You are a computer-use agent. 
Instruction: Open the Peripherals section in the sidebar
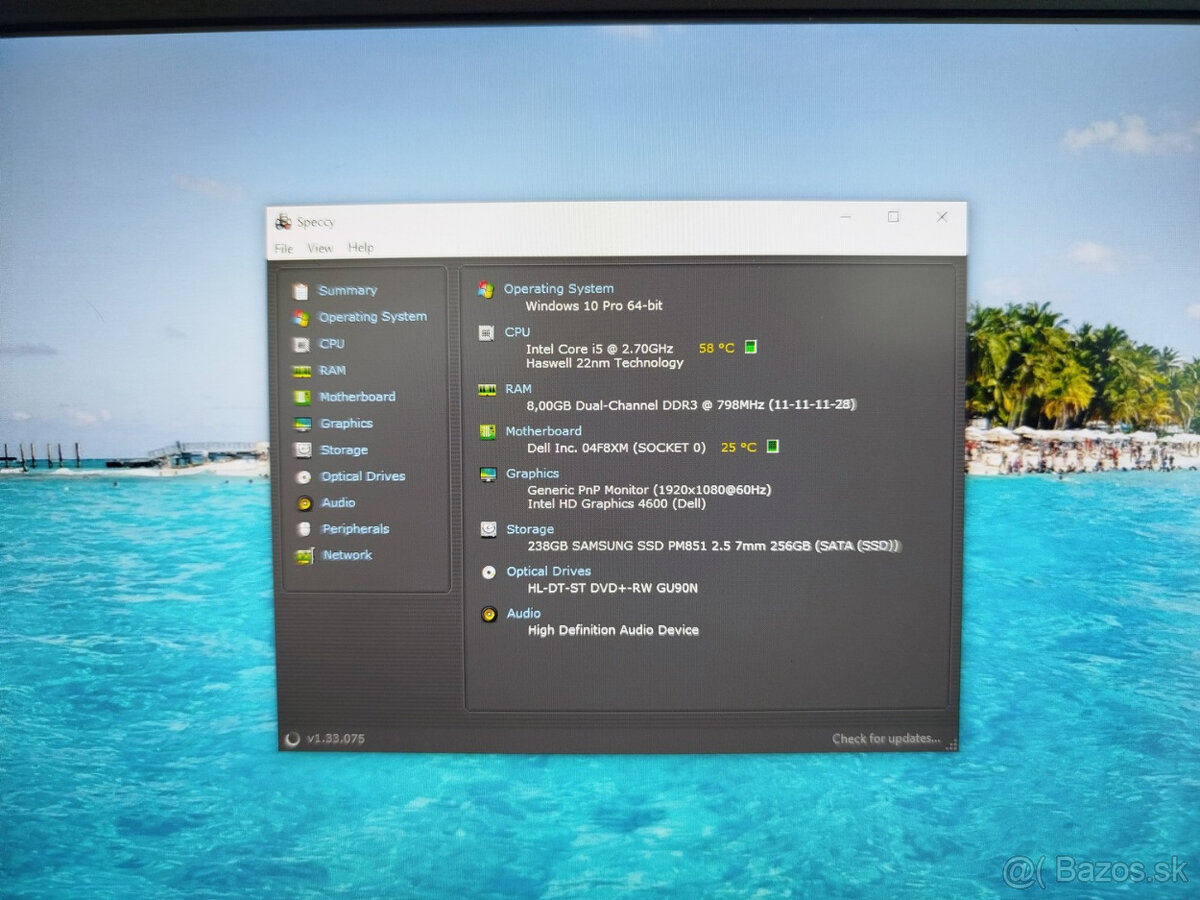point(354,529)
